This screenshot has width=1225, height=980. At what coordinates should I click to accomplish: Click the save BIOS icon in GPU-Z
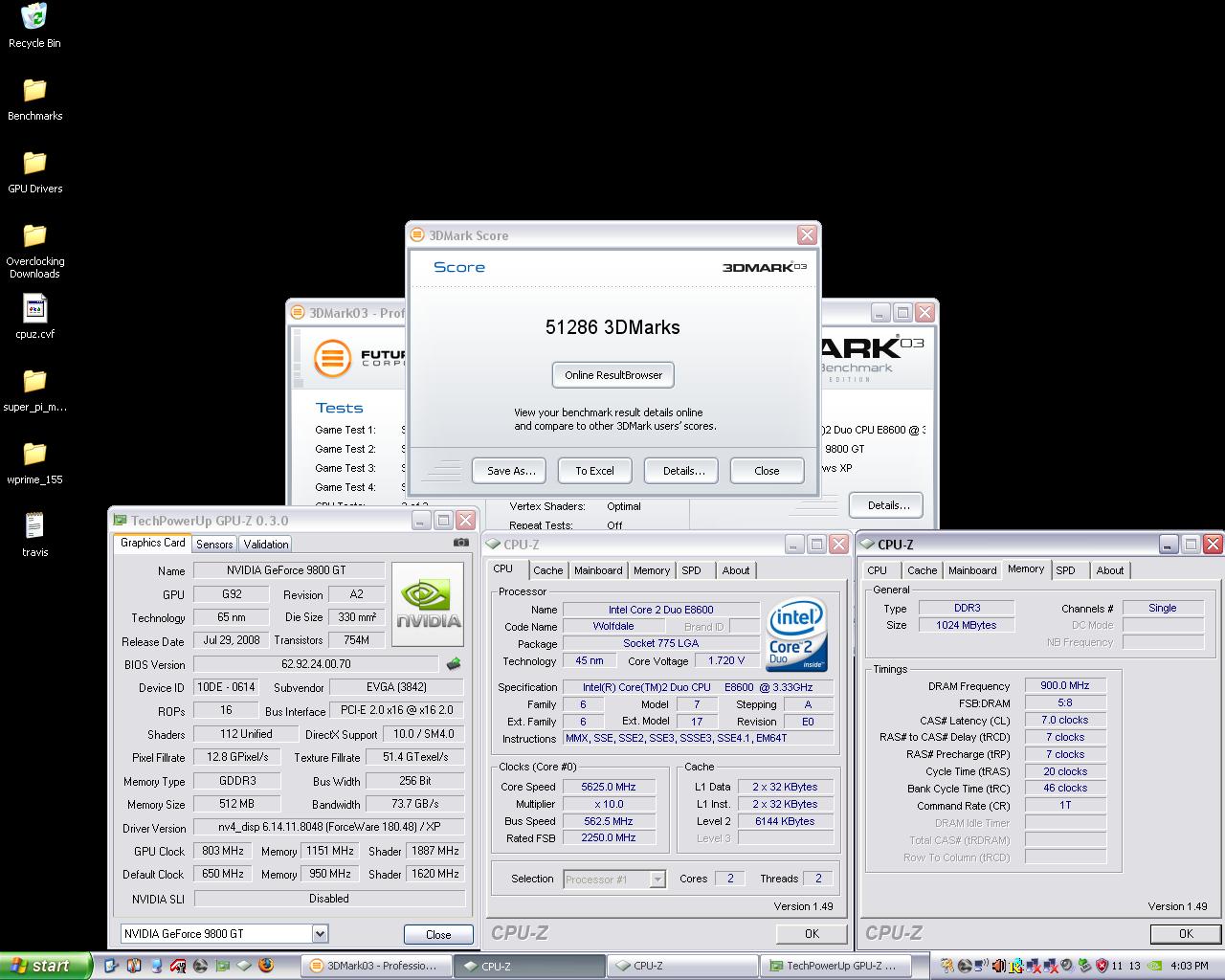click(454, 663)
